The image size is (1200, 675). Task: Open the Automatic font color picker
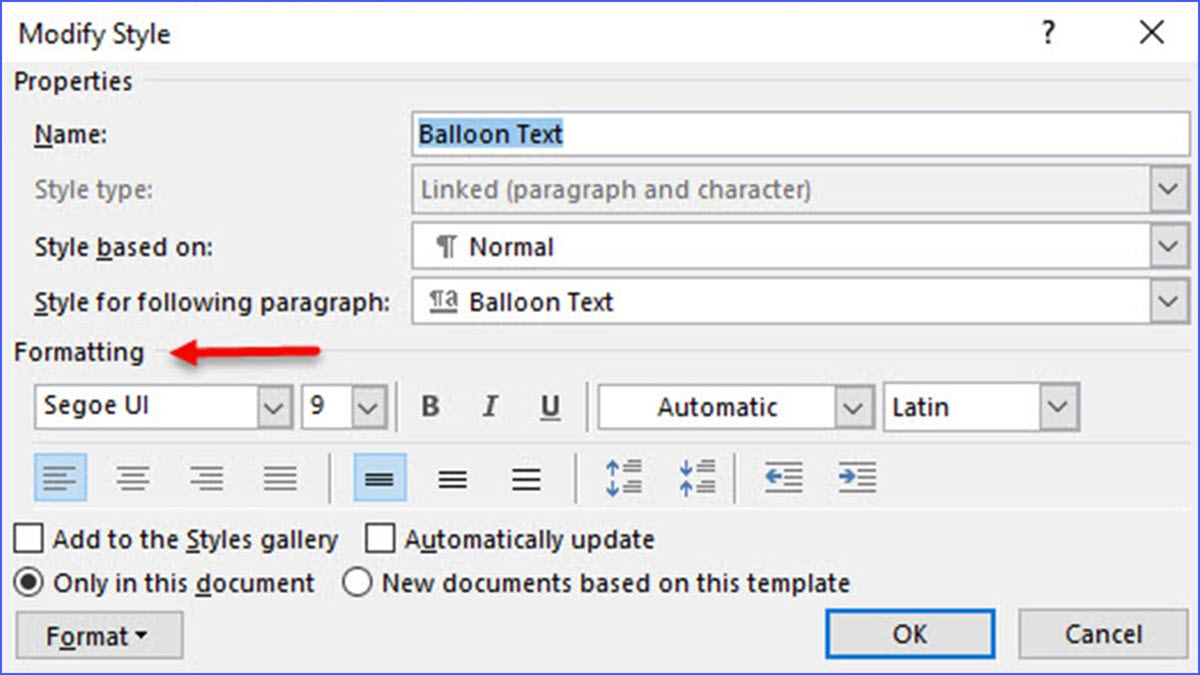[x=852, y=406]
